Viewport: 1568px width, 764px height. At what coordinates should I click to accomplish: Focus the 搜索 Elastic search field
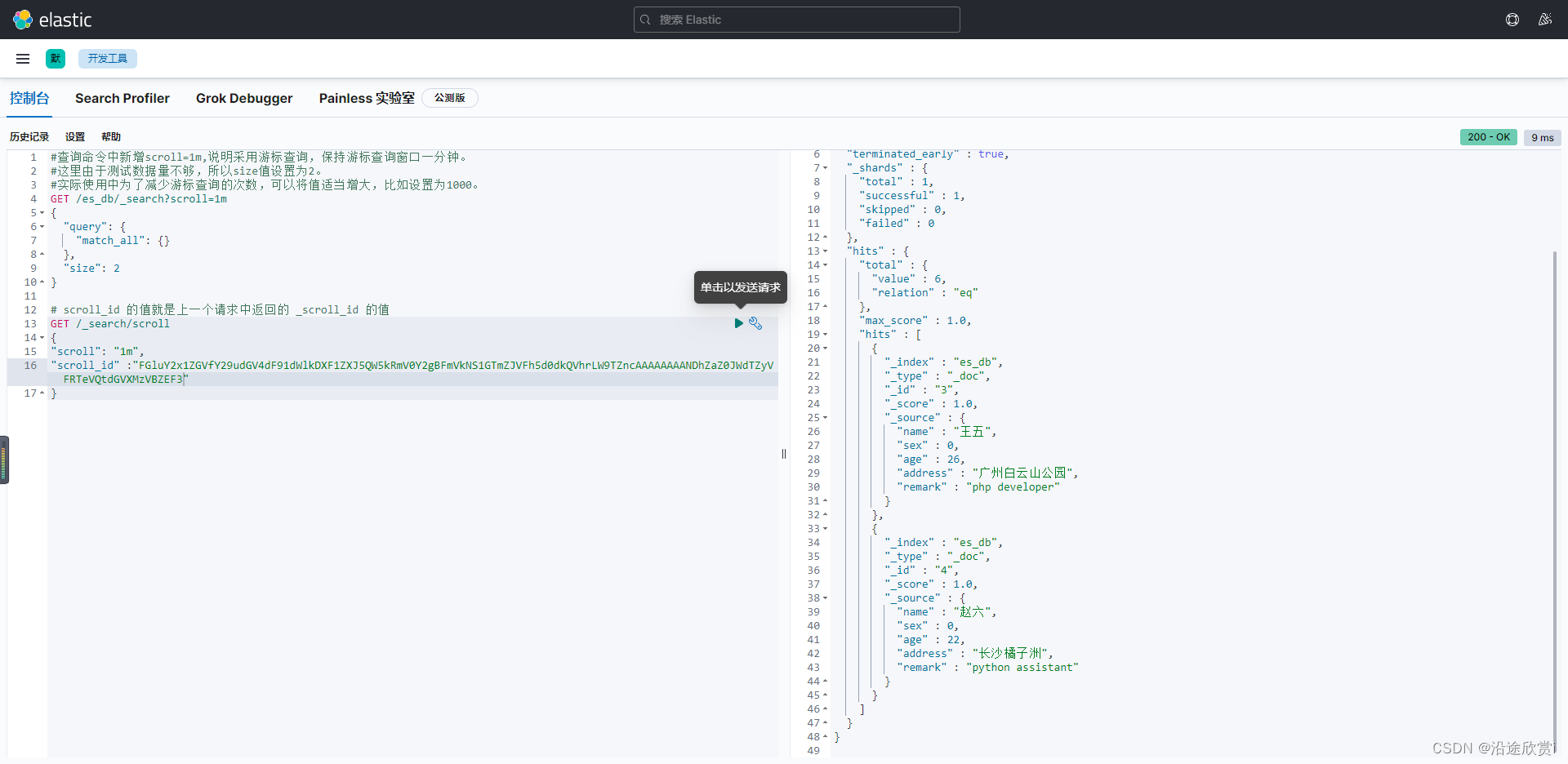(x=797, y=20)
